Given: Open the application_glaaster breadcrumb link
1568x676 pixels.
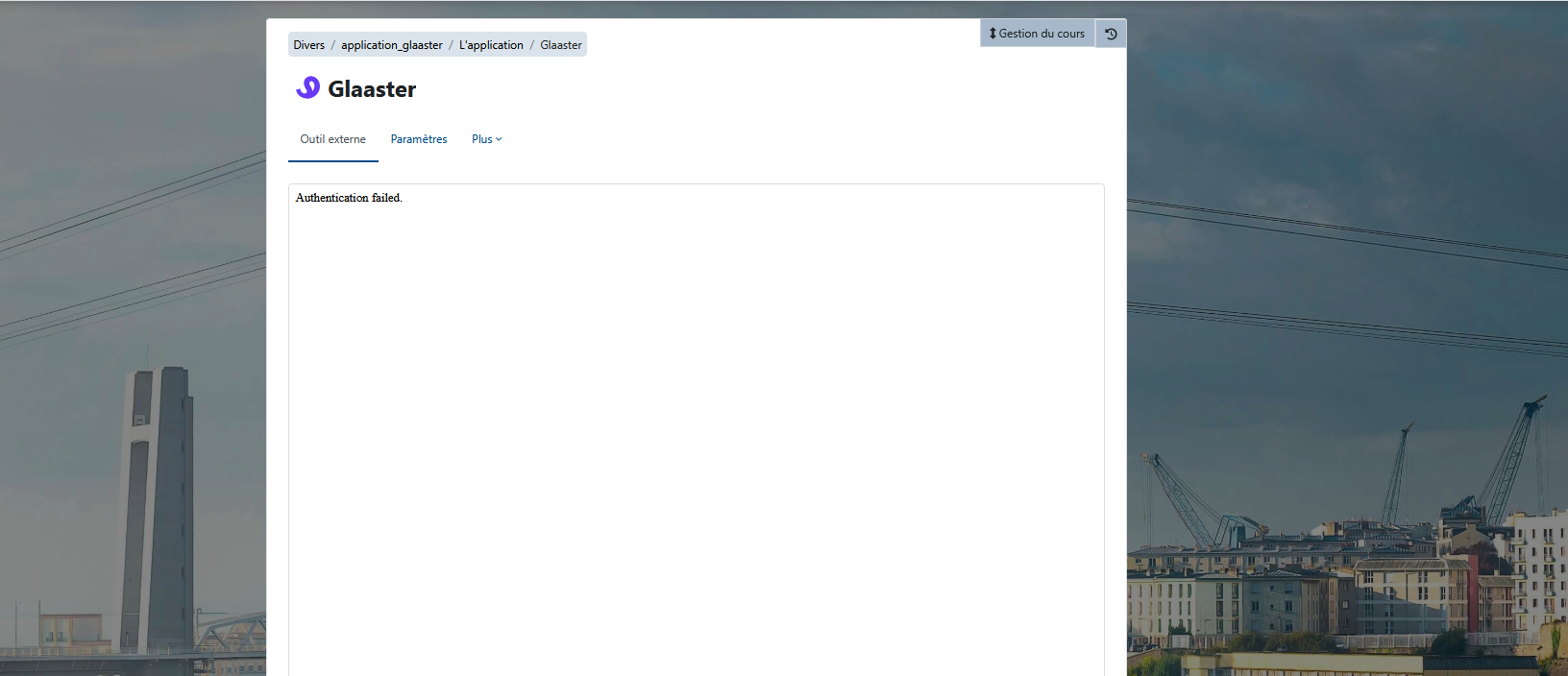Looking at the screenshot, I should pyautogui.click(x=392, y=45).
